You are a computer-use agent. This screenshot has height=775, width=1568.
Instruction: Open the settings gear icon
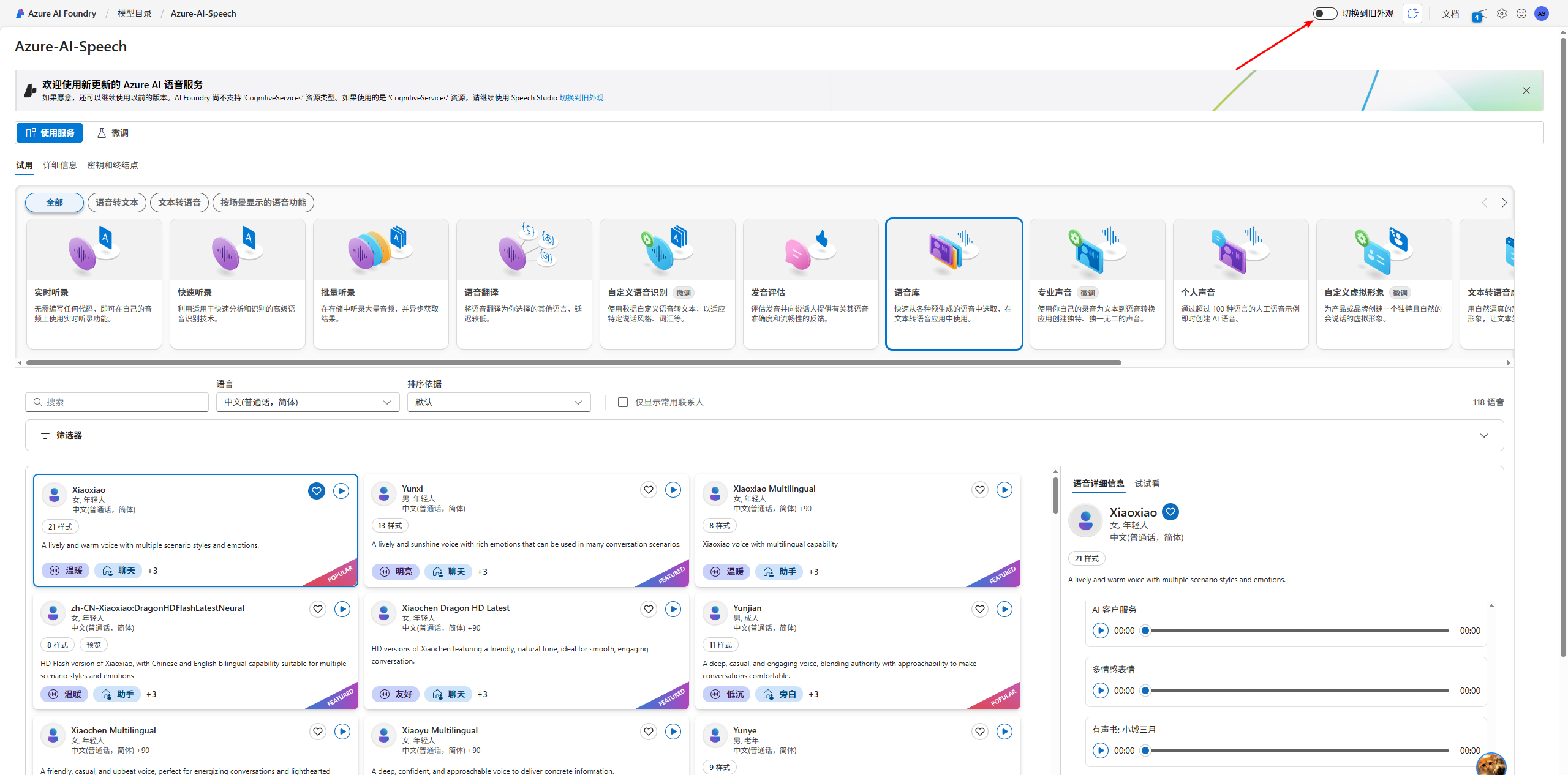[x=1501, y=13]
